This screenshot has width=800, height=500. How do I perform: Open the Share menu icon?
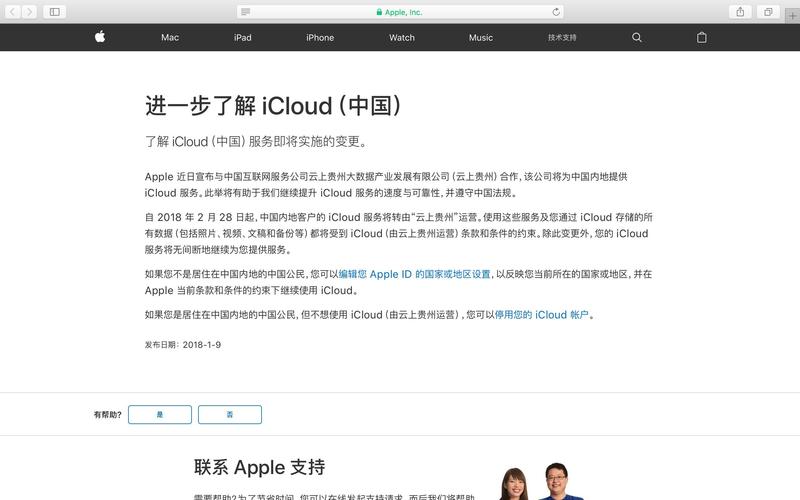[740, 12]
